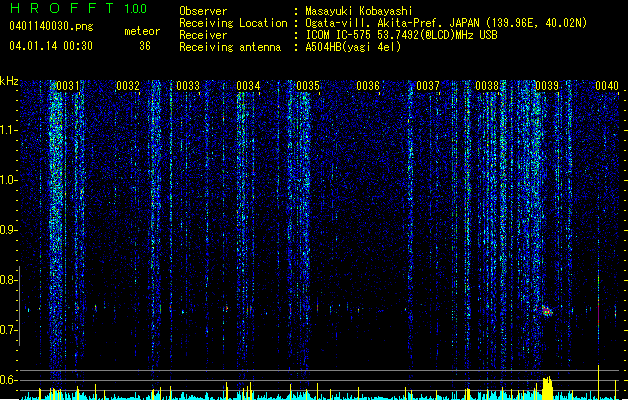Click the bright red meteor echo near 0039
The height and width of the screenshot is (400, 629).
546,311
